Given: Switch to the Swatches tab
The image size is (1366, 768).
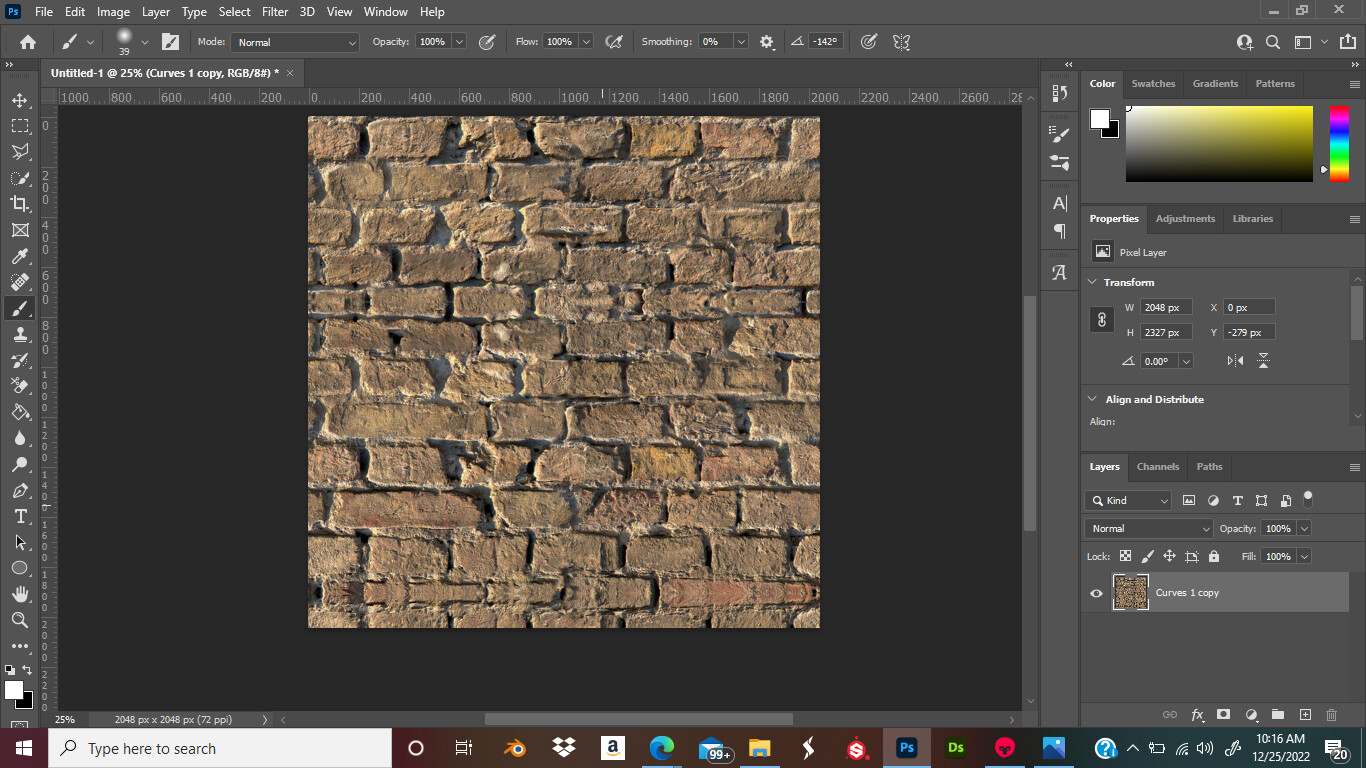Looking at the screenshot, I should (x=1153, y=83).
